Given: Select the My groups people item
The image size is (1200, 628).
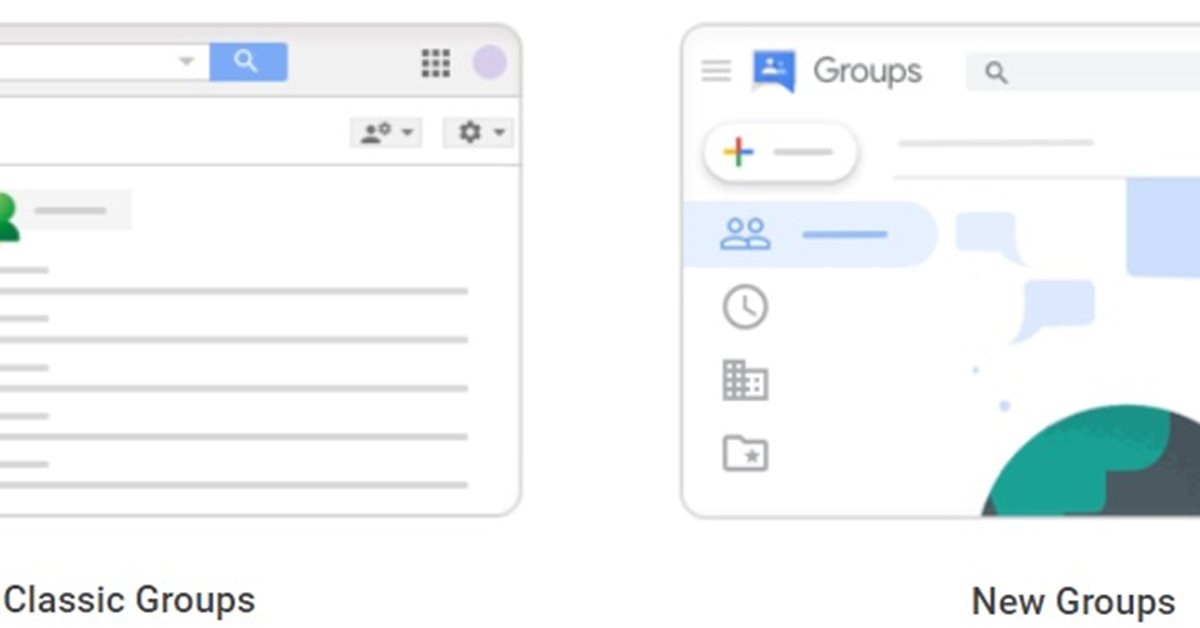Looking at the screenshot, I should (746, 234).
